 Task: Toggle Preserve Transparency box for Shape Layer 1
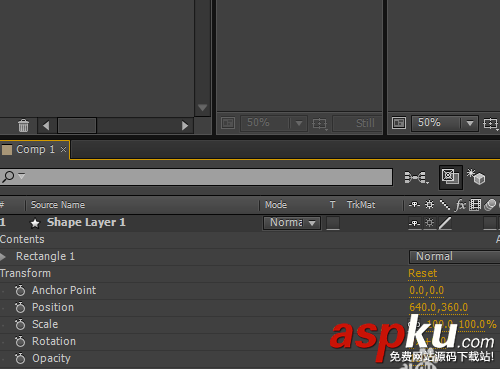click(333, 223)
